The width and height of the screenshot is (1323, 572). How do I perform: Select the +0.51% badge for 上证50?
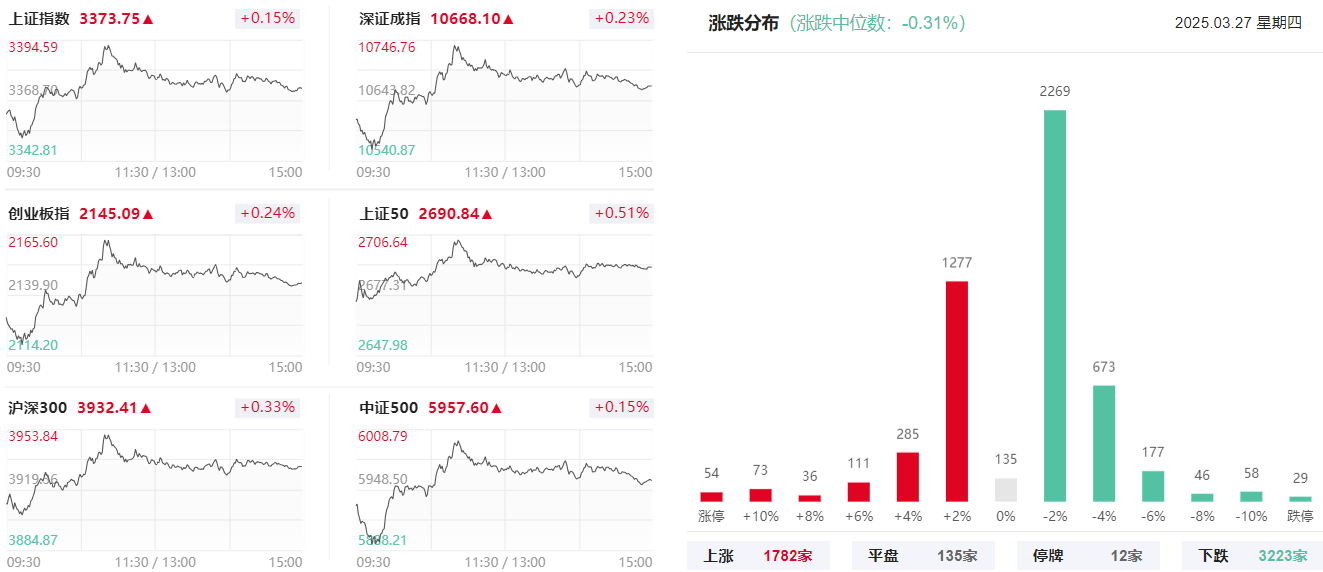(x=621, y=213)
